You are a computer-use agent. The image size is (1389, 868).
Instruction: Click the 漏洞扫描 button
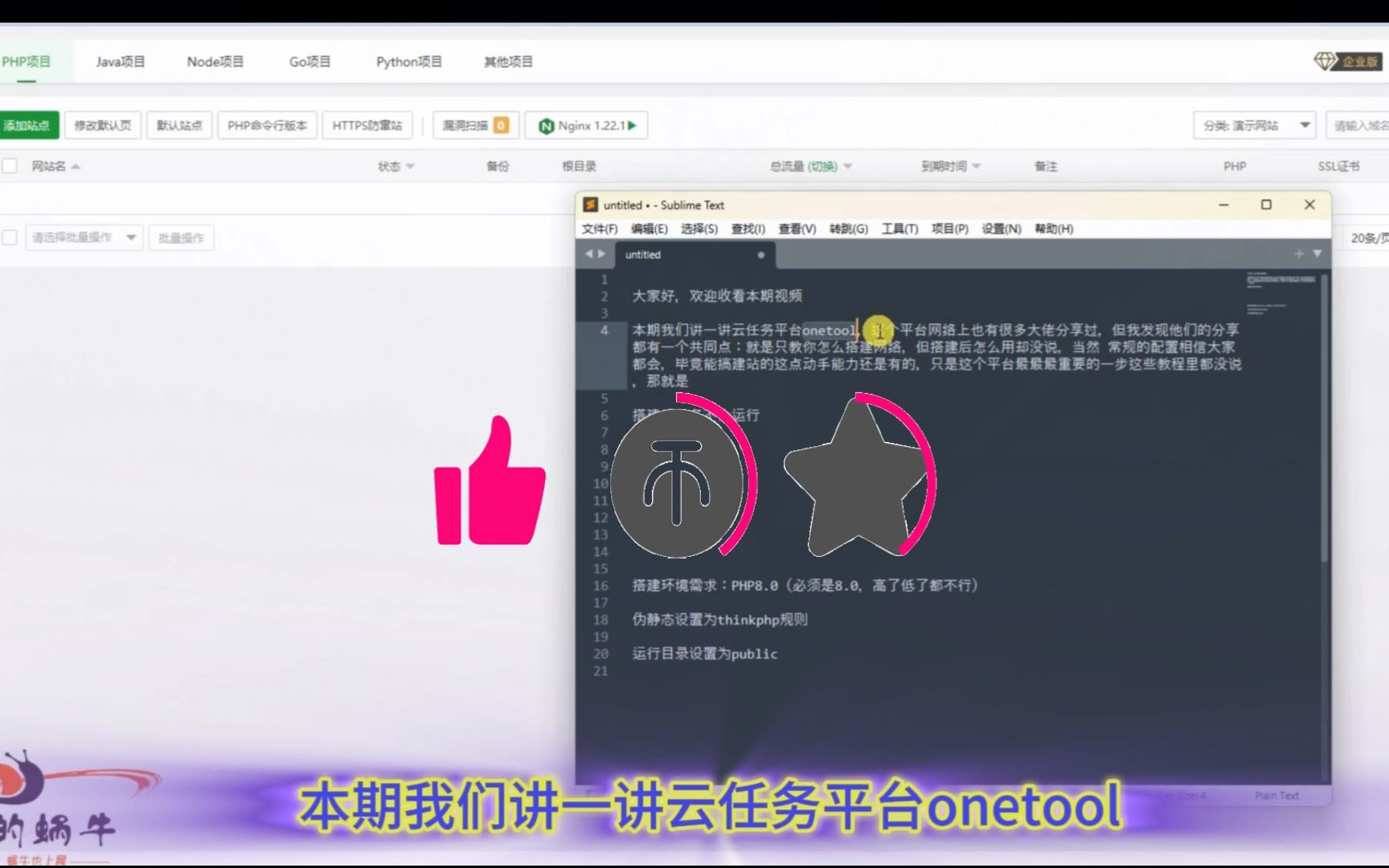click(x=475, y=125)
